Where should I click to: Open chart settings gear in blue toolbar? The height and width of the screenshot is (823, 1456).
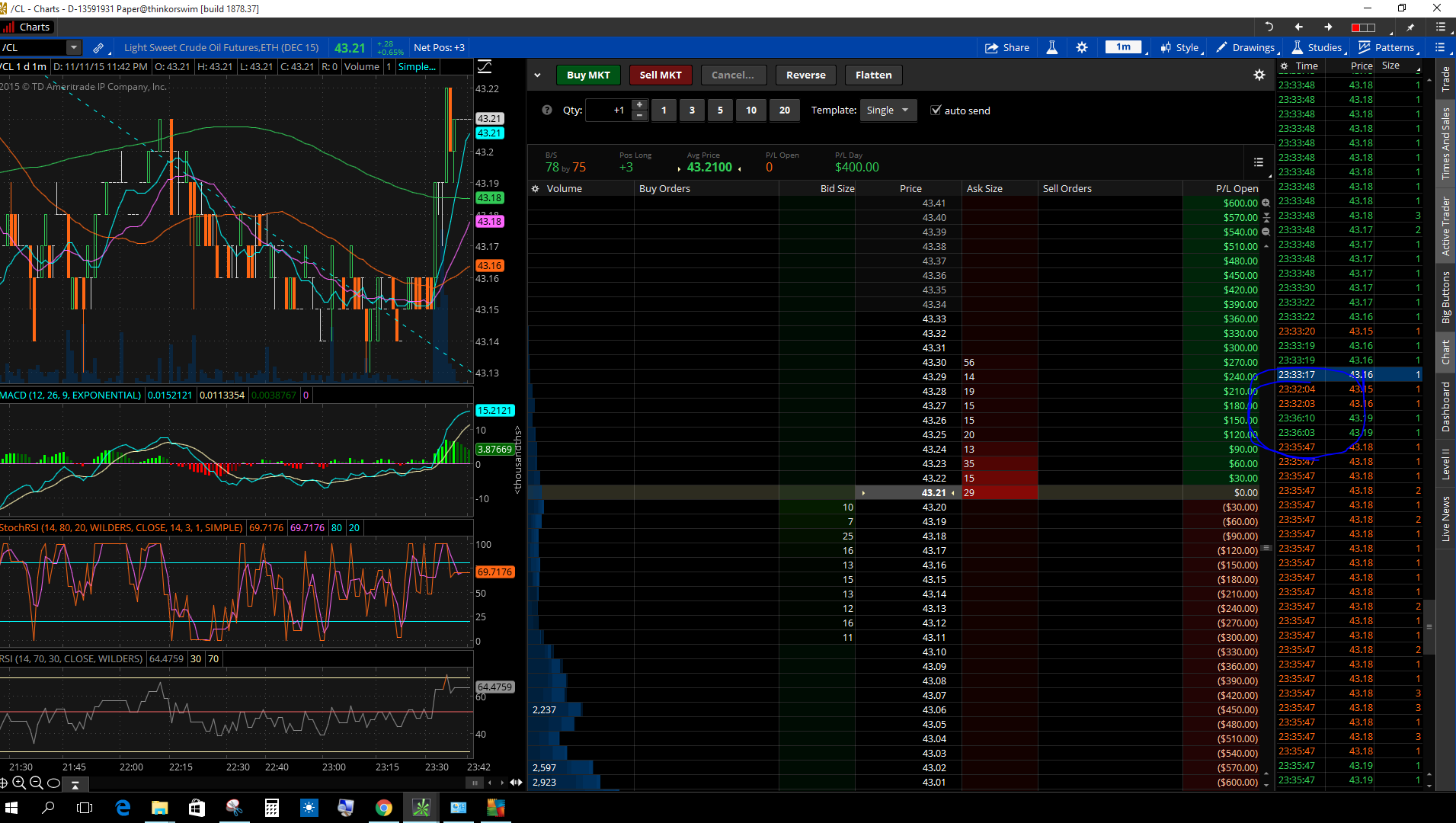click(1082, 47)
